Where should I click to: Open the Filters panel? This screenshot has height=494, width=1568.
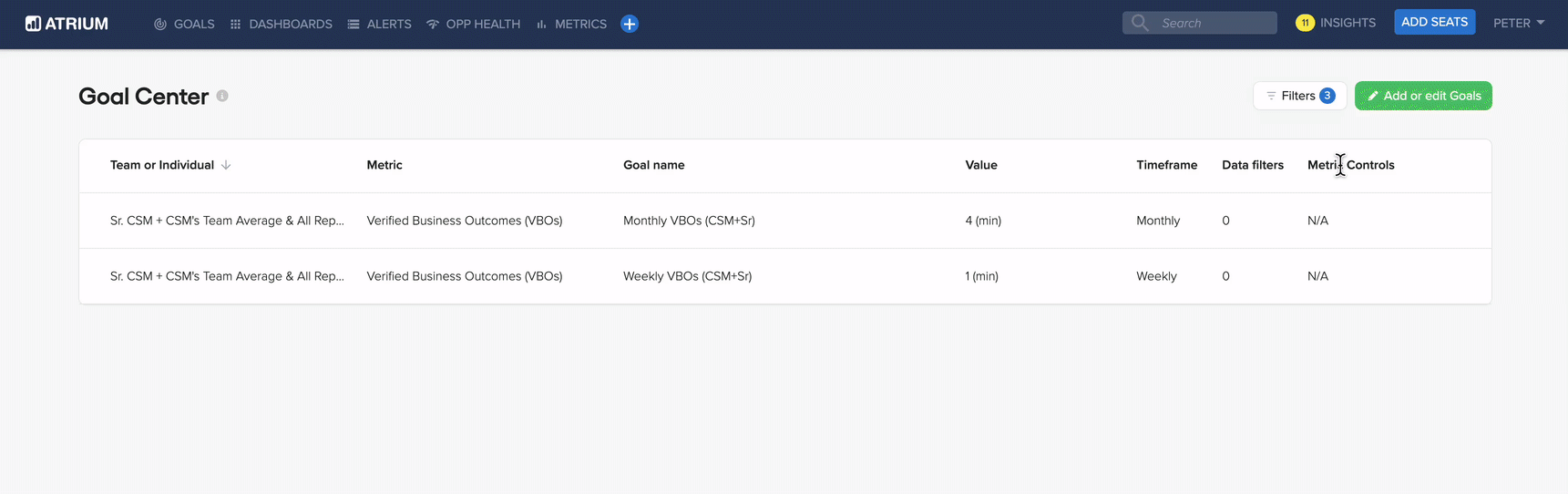pos(1300,96)
